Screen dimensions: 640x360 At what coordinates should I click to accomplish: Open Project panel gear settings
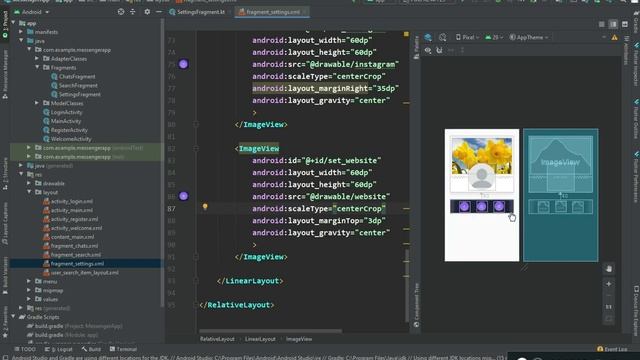[x=147, y=12]
